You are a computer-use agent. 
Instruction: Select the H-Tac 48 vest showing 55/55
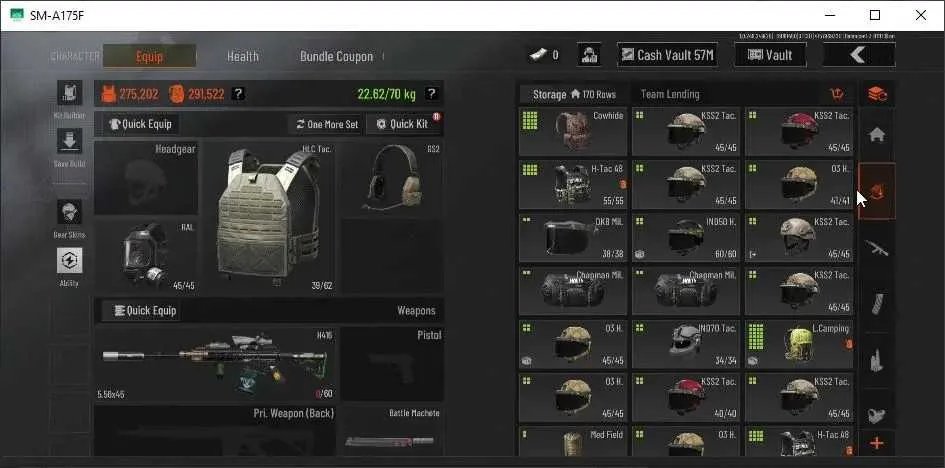(x=573, y=185)
